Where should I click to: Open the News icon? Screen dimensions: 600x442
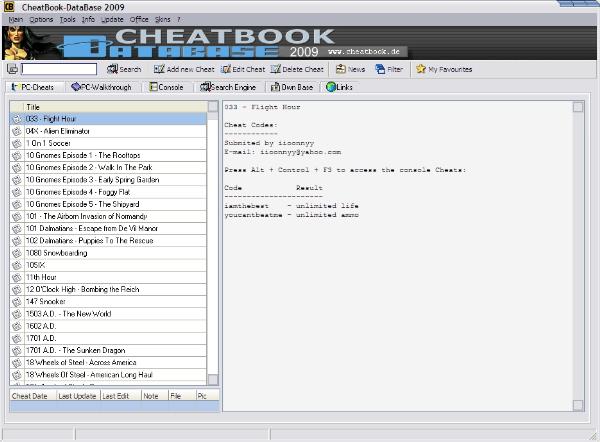pos(341,69)
